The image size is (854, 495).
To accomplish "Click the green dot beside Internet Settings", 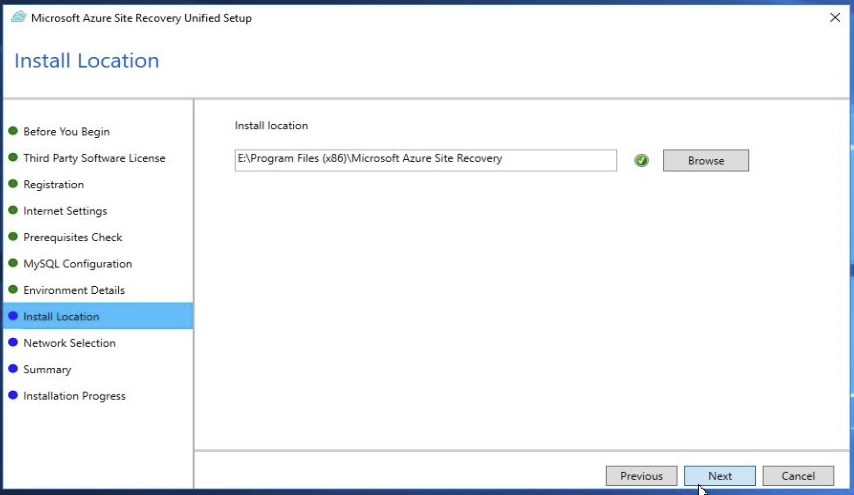I will pos(13,210).
